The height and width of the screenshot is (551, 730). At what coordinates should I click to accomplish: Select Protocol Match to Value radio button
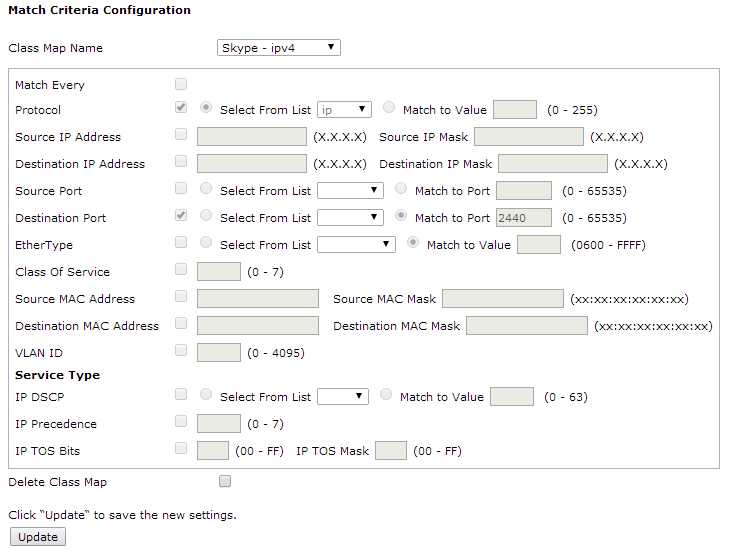click(389, 108)
